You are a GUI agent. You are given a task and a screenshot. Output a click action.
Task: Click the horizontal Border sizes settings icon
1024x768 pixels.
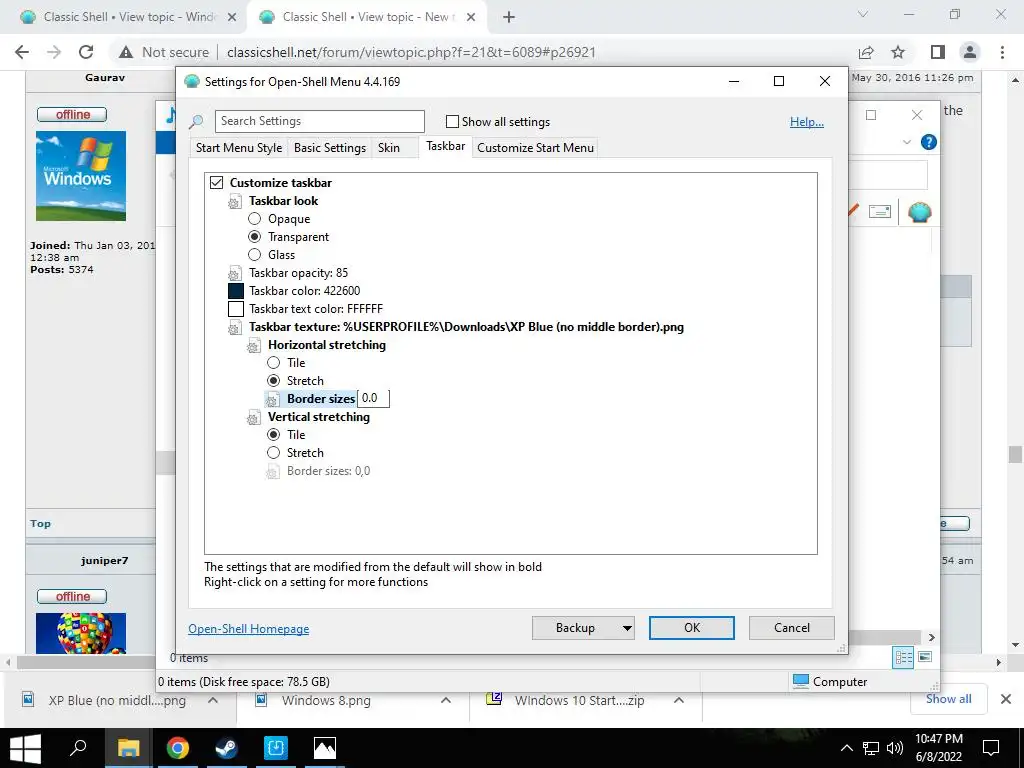[272, 400]
